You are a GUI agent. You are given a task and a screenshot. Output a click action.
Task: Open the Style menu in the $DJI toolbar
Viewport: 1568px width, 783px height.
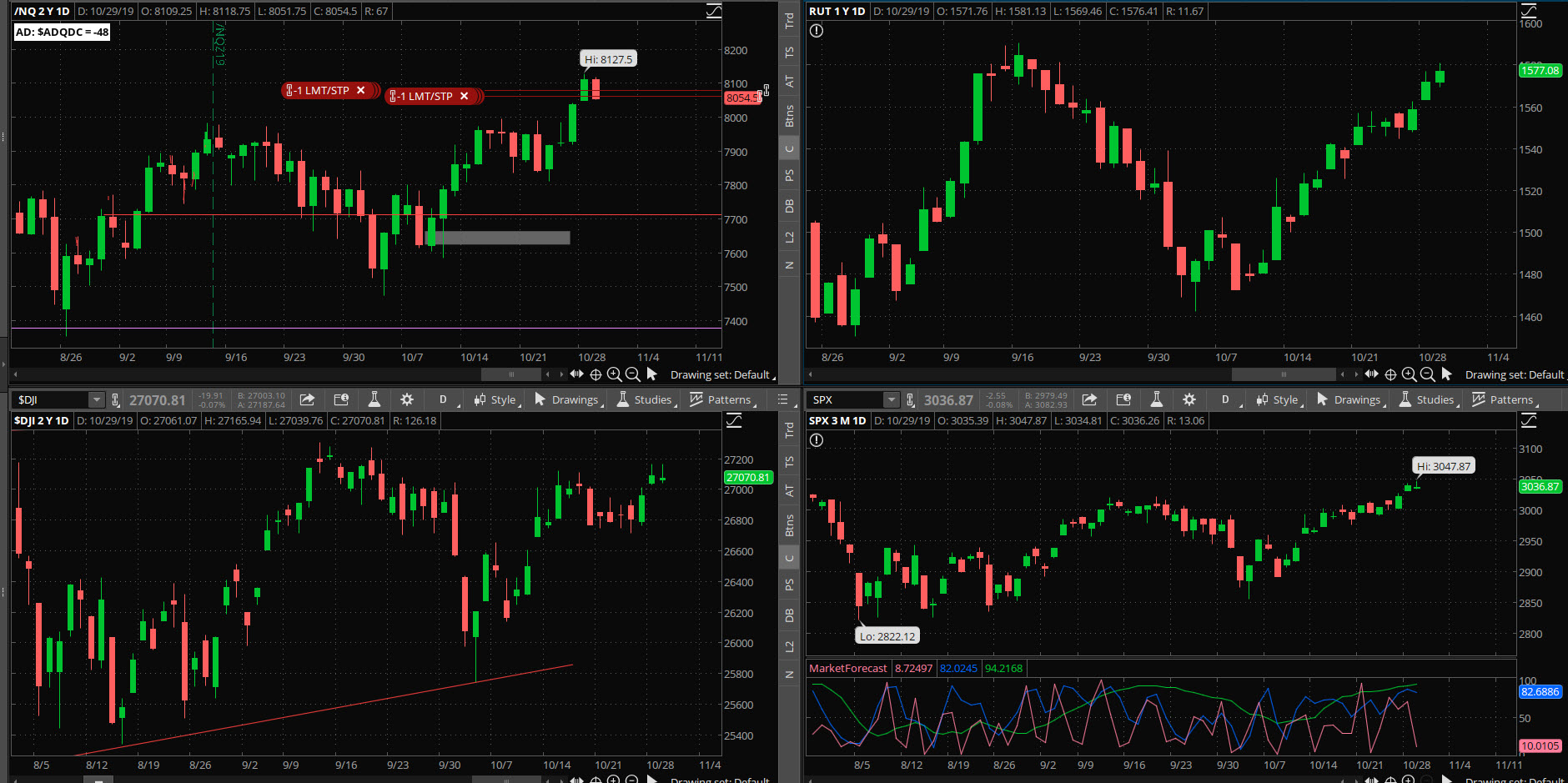497,399
